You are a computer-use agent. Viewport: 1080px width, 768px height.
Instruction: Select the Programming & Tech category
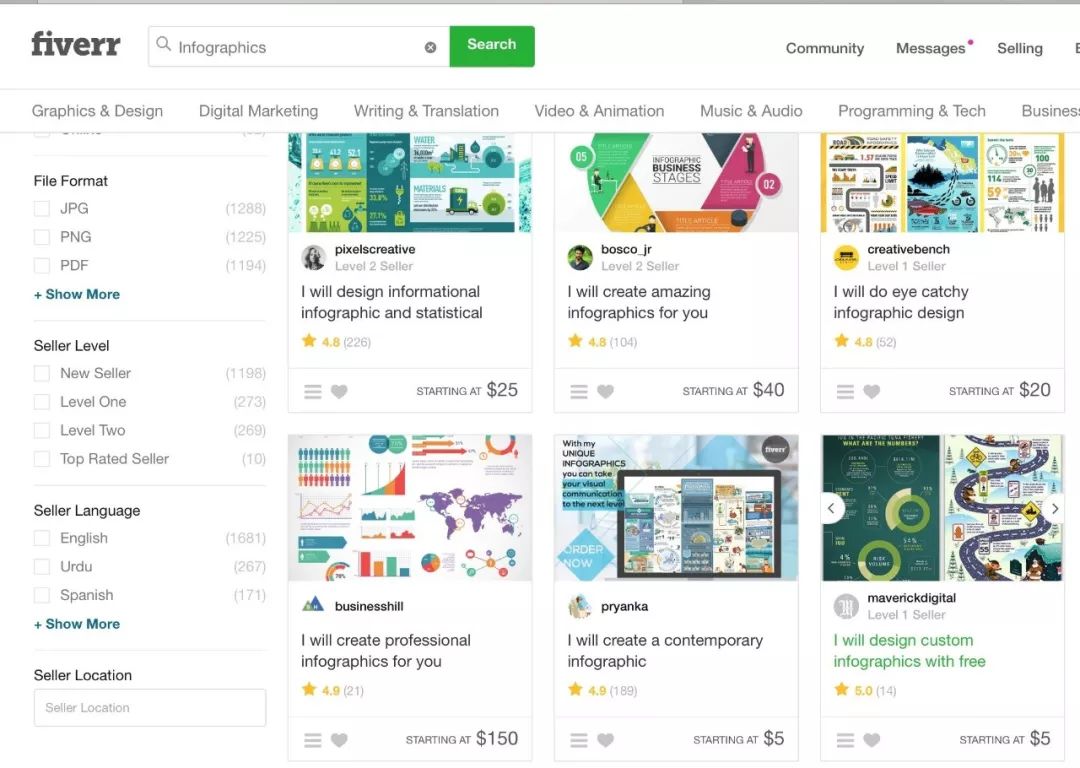[x=911, y=111]
